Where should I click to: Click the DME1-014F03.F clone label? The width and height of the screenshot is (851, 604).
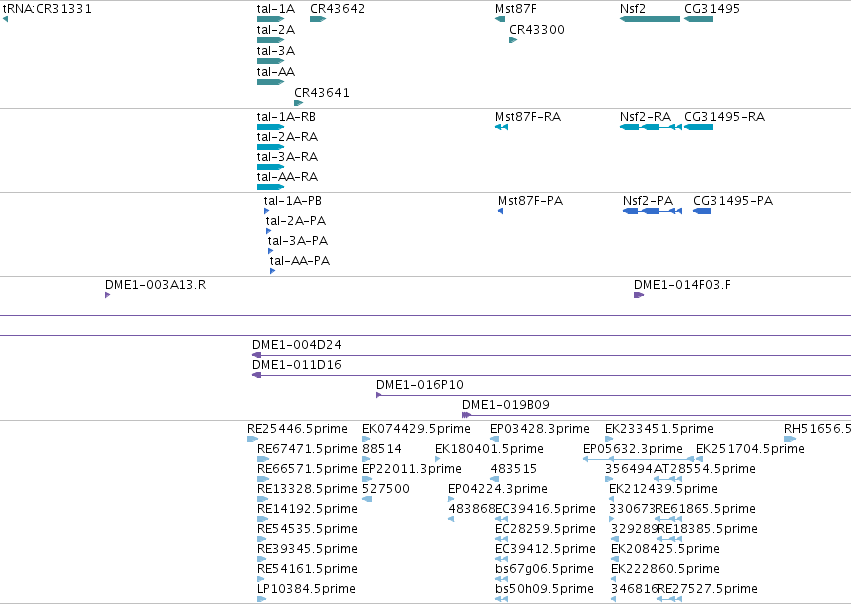pyautogui.click(x=682, y=285)
